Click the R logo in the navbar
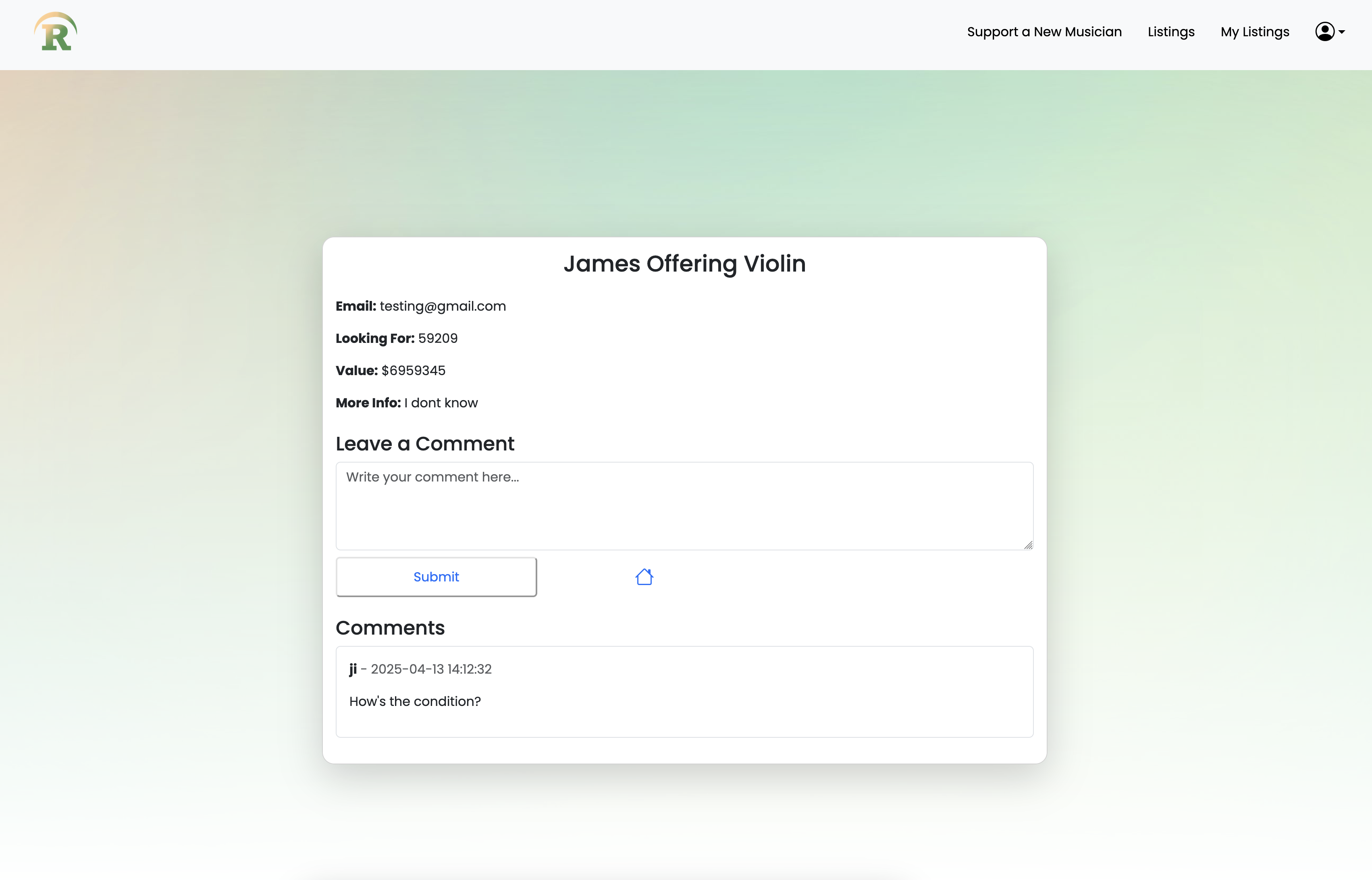The height and width of the screenshot is (880, 1372). coord(56,32)
